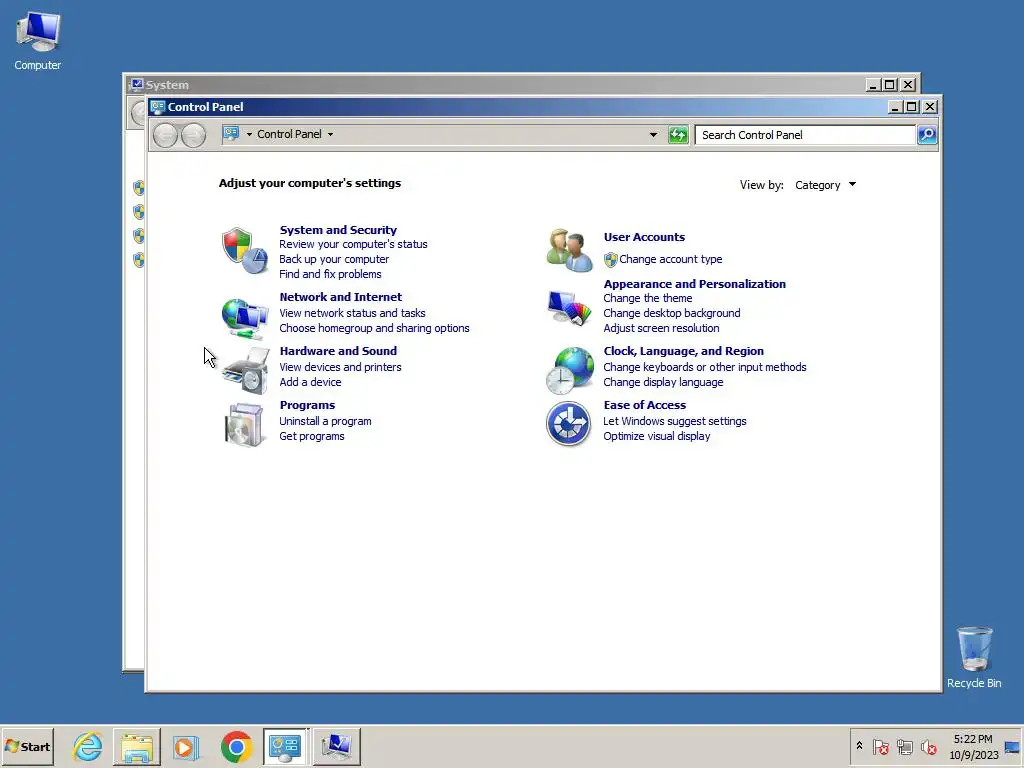Screen dimensions: 1024x768
Task: Click Back up your computer
Action: pyautogui.click(x=334, y=259)
